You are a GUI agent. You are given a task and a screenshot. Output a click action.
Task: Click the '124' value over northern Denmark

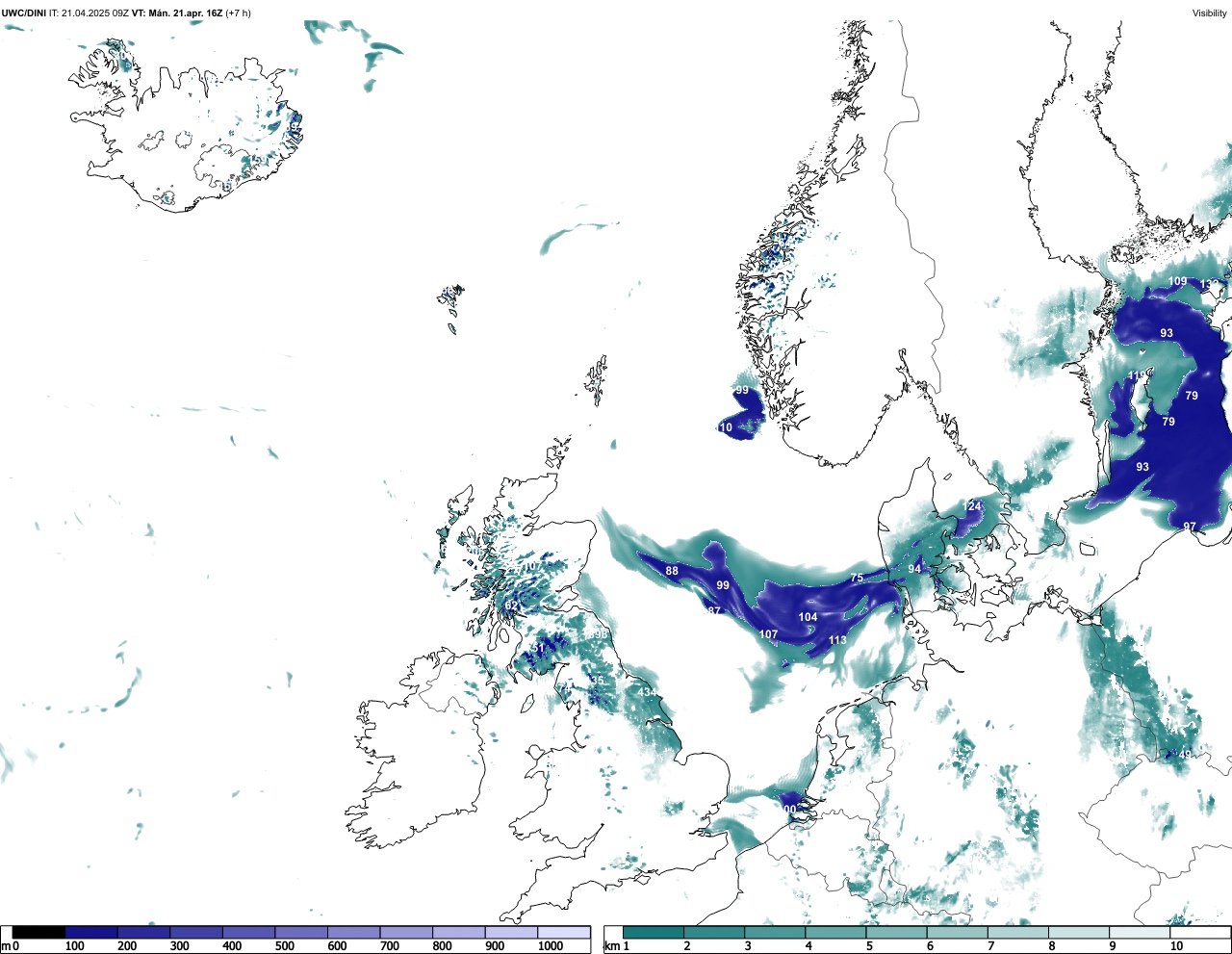pos(972,506)
